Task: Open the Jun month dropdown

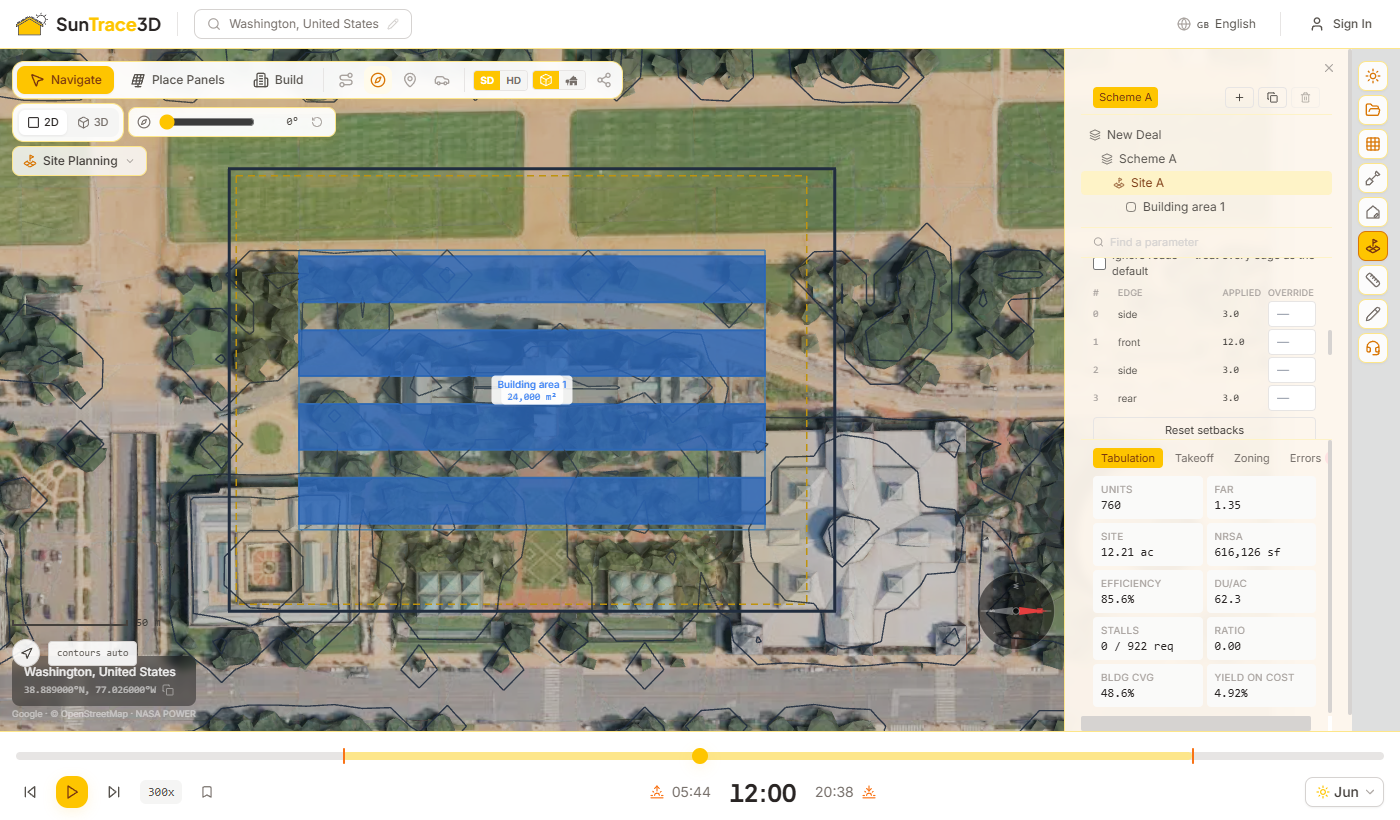Action: point(1344,792)
